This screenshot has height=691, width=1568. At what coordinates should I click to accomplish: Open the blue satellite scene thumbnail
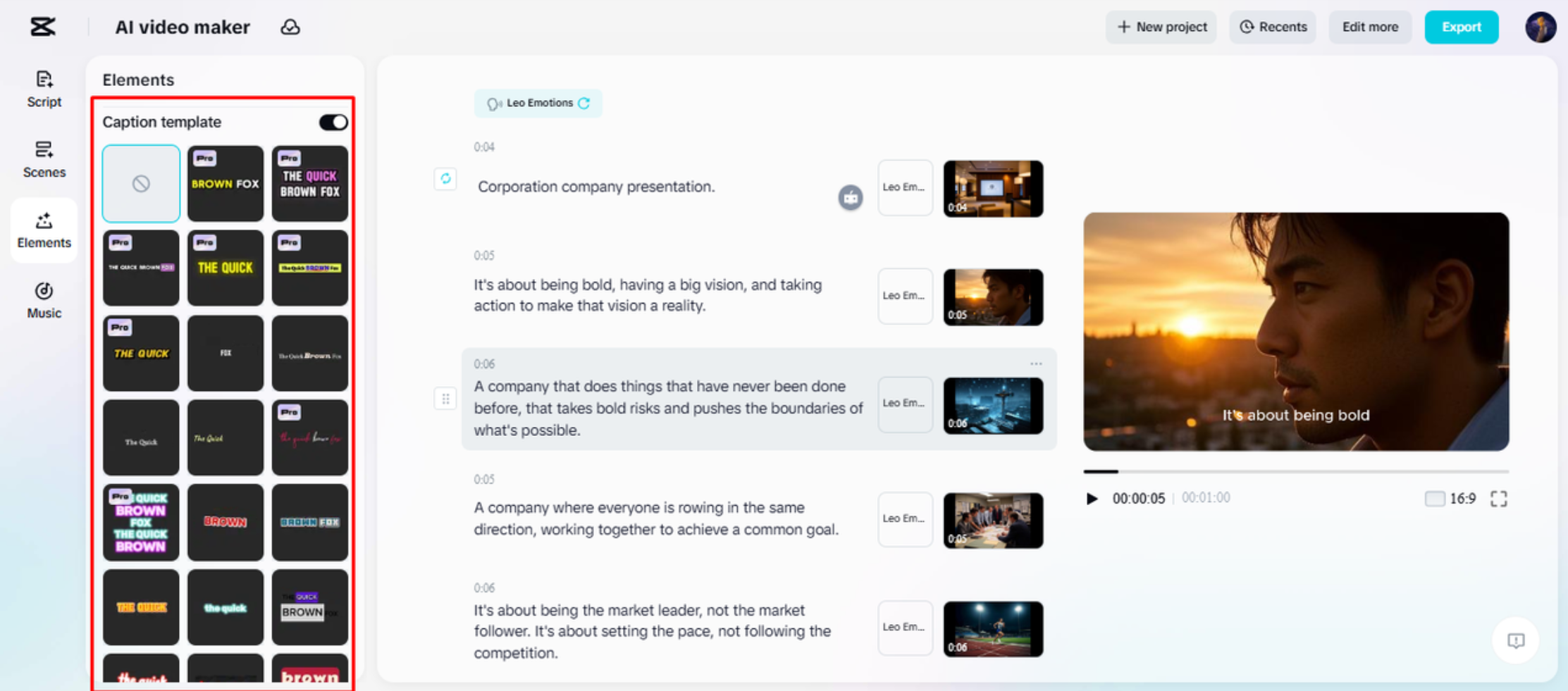(x=993, y=405)
